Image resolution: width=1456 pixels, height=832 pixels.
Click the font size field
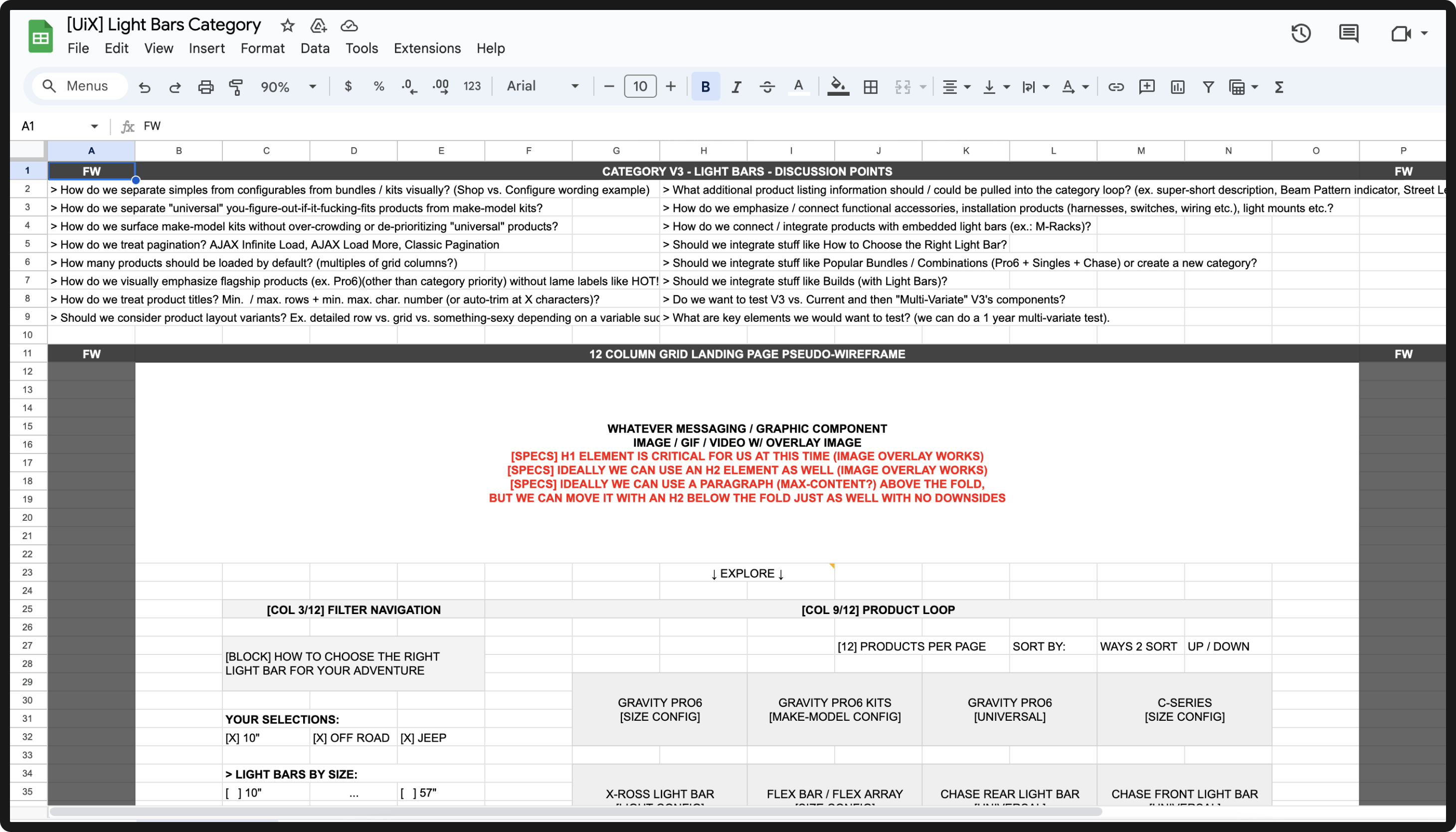[640, 86]
